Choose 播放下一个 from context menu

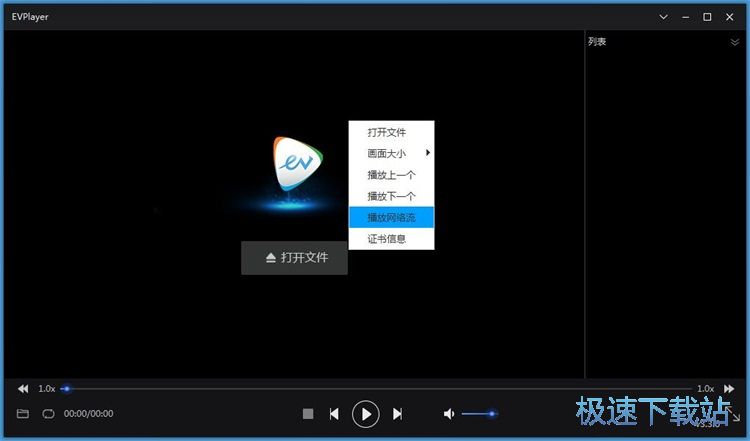tap(392, 196)
